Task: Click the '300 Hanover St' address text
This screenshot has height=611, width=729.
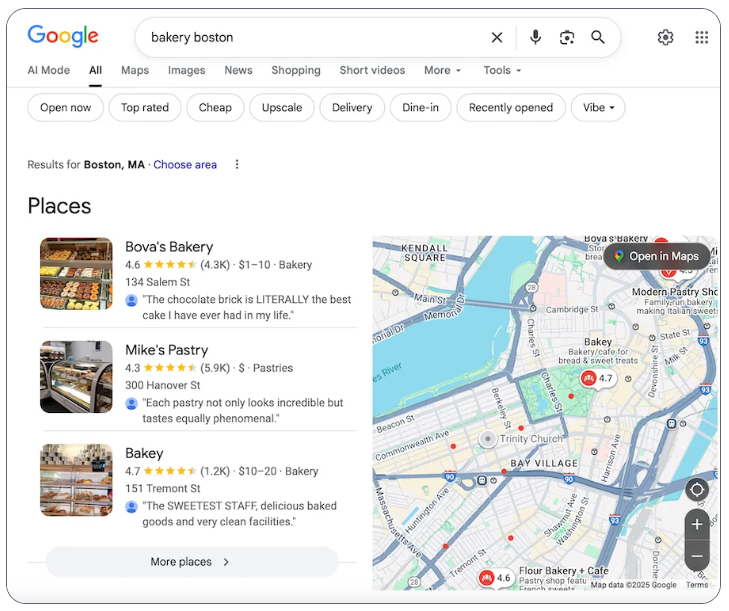Action: click(x=163, y=385)
